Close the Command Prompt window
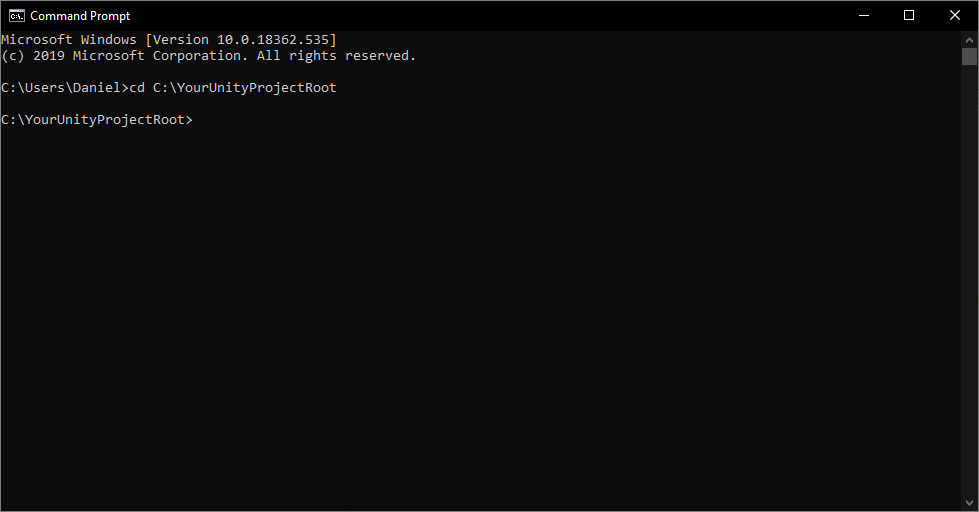The height and width of the screenshot is (512, 979). 955,16
